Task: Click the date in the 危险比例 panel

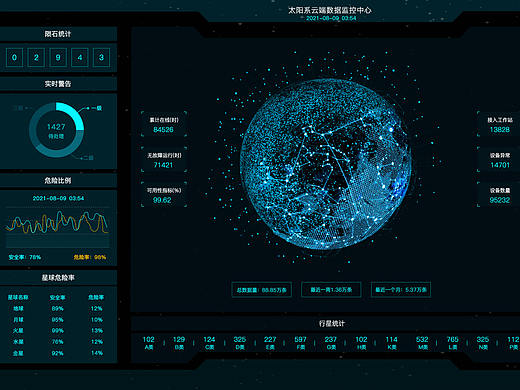Action: 58,198
